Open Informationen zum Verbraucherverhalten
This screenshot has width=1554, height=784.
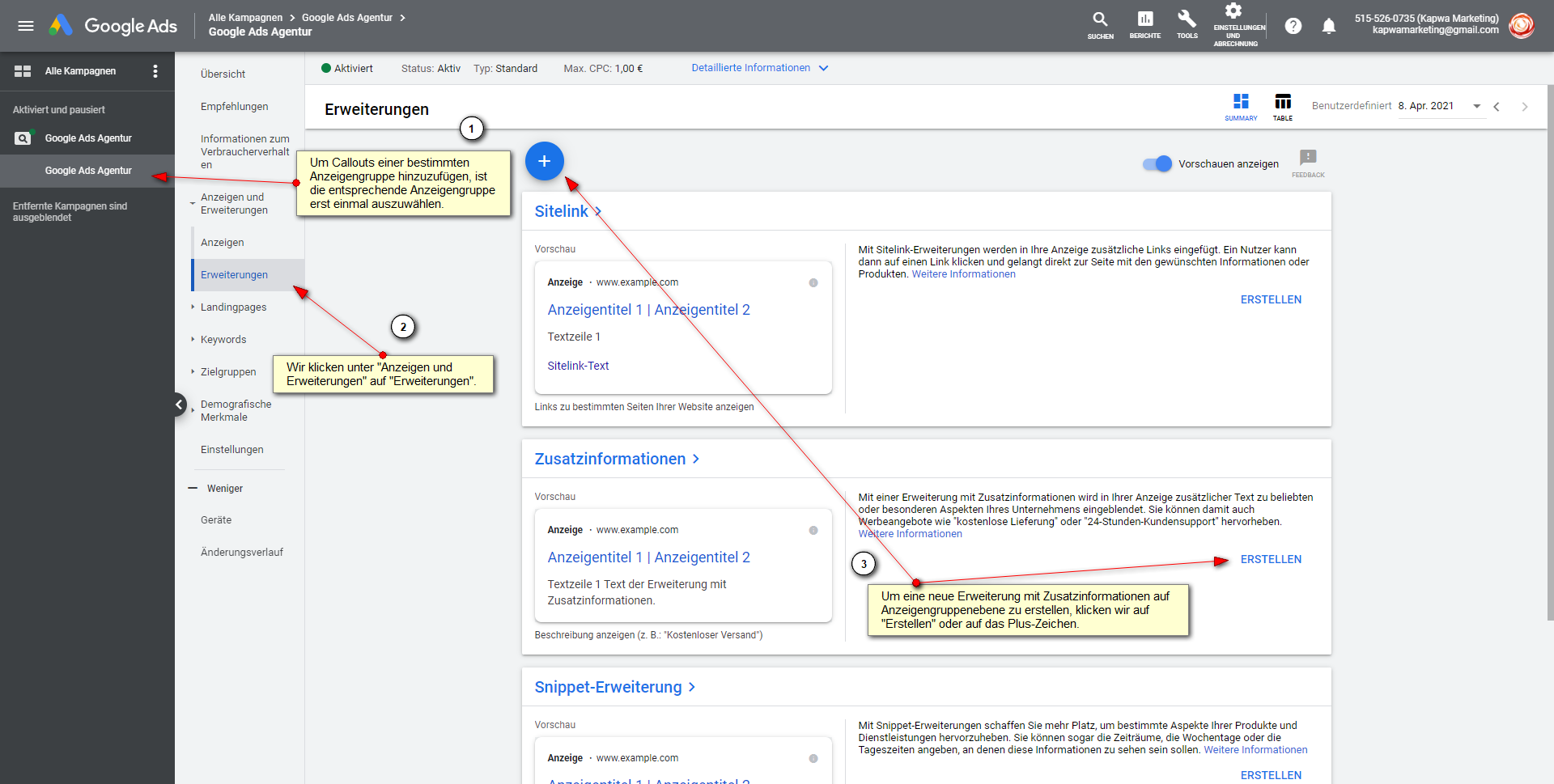[x=245, y=152]
